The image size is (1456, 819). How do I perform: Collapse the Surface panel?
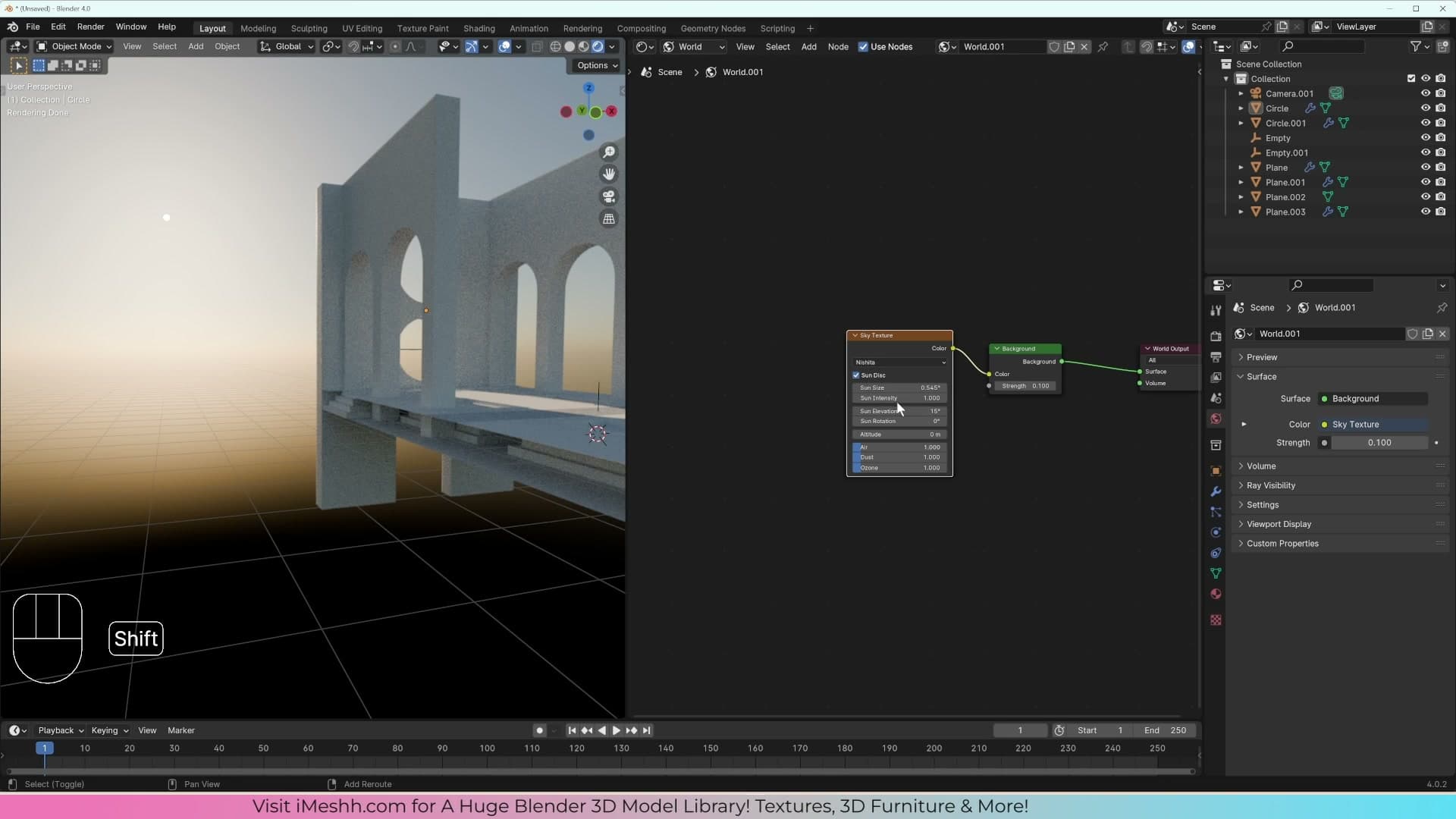pos(1261,377)
